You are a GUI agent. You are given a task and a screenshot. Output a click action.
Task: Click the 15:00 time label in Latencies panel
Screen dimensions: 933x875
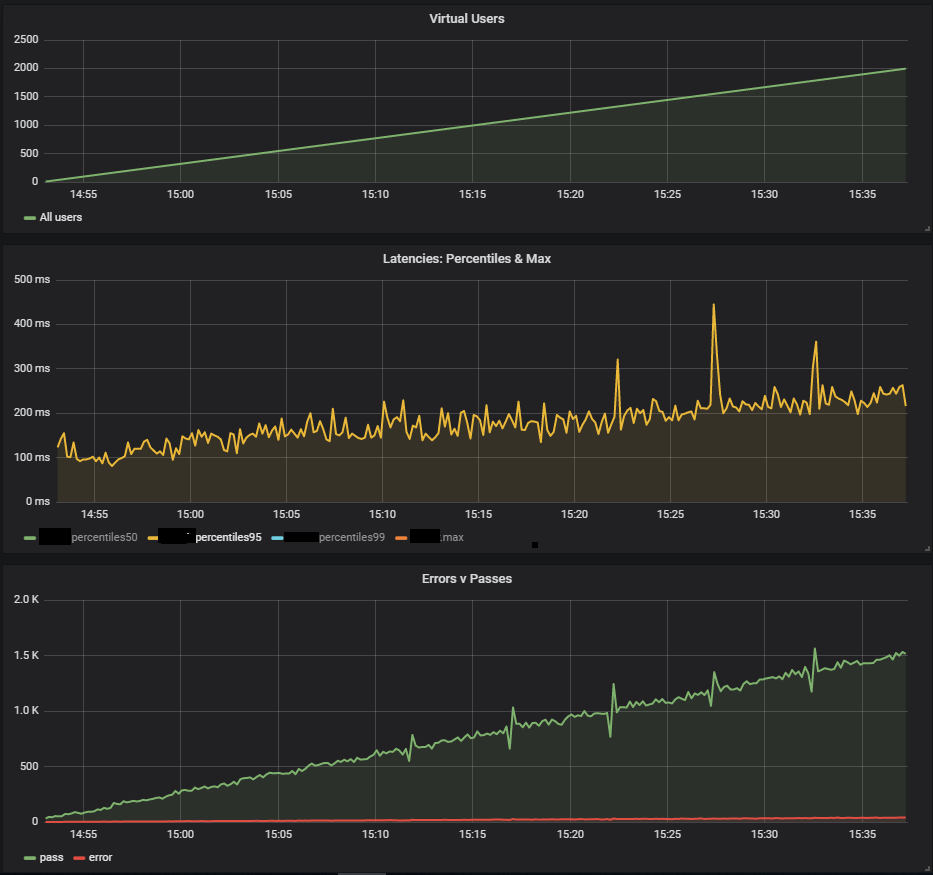190,515
